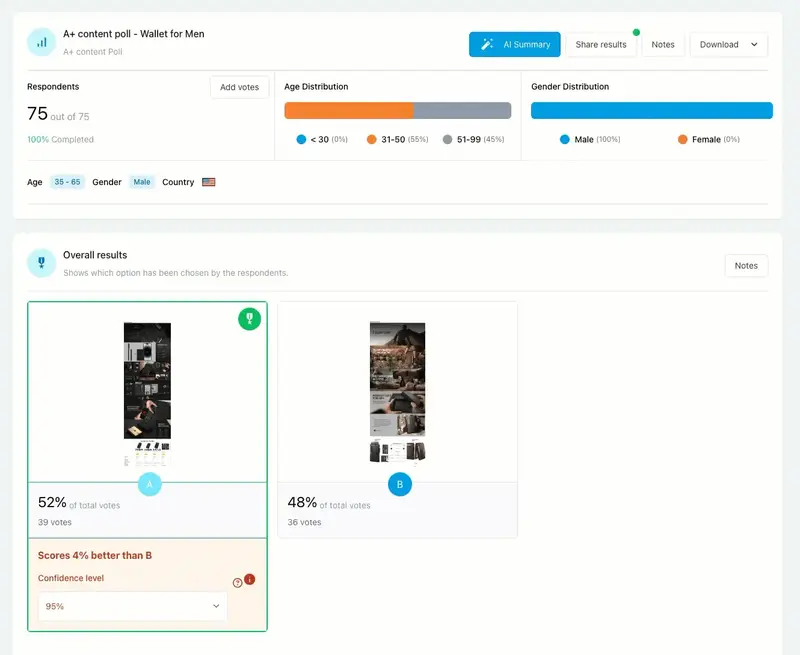Click the Download chevron arrow
Image resolution: width=800 pixels, height=655 pixels.
754,44
